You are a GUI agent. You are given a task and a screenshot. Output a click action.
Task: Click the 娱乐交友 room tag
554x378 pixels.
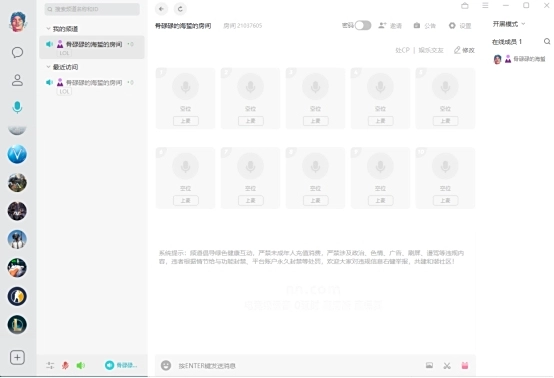pos(431,50)
